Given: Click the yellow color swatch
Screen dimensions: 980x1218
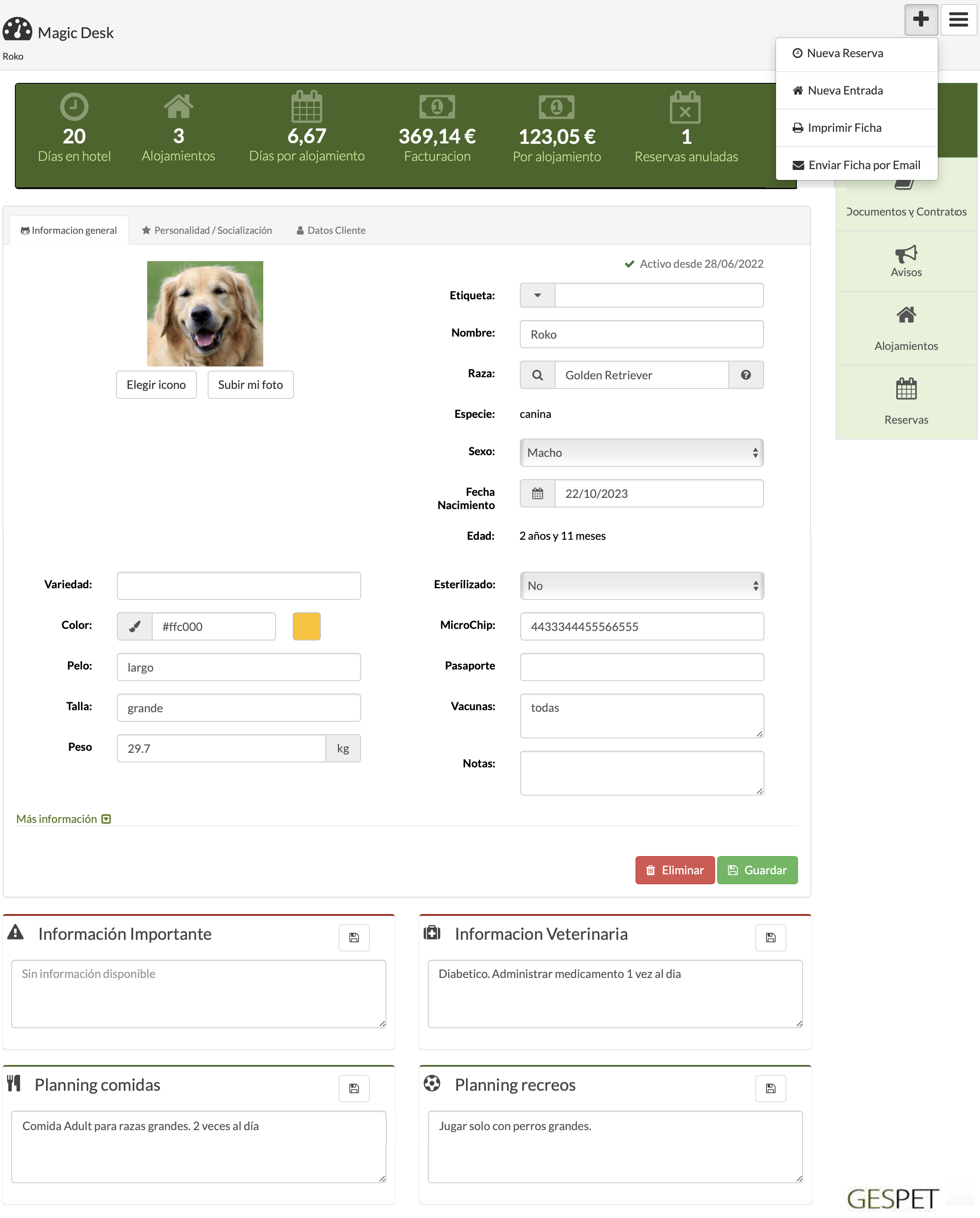Looking at the screenshot, I should [x=306, y=626].
